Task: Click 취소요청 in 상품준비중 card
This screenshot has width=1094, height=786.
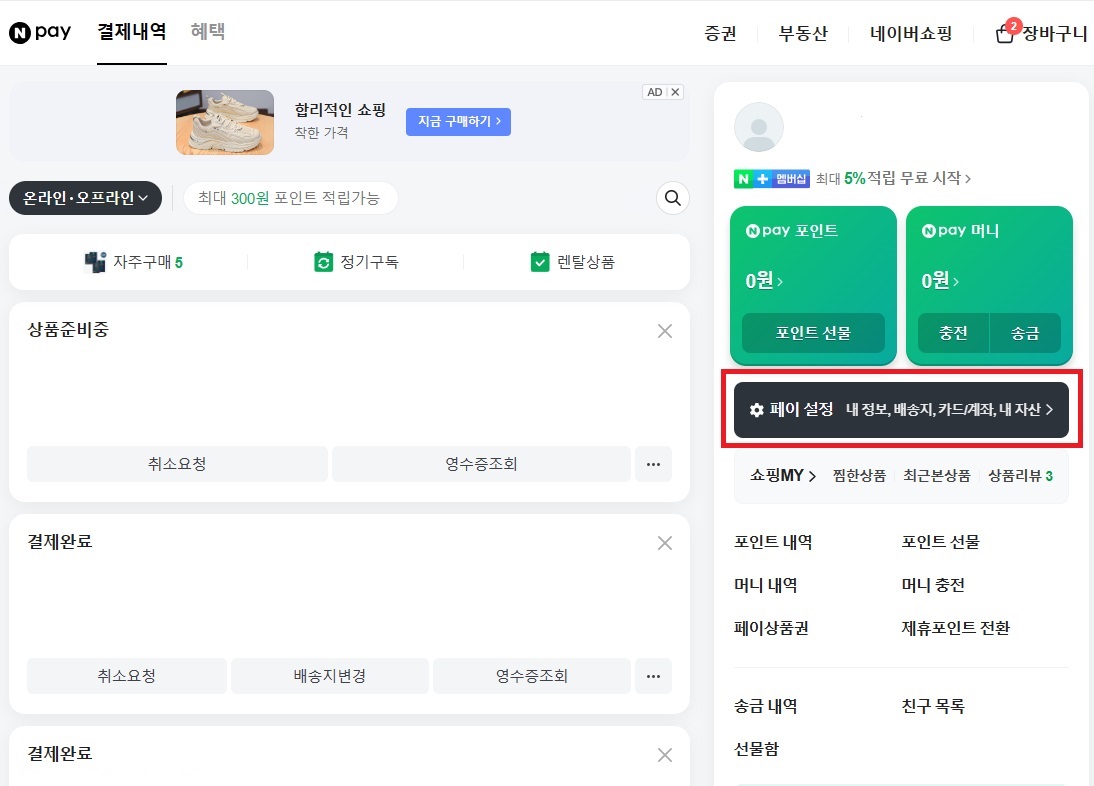Action: click(x=177, y=464)
